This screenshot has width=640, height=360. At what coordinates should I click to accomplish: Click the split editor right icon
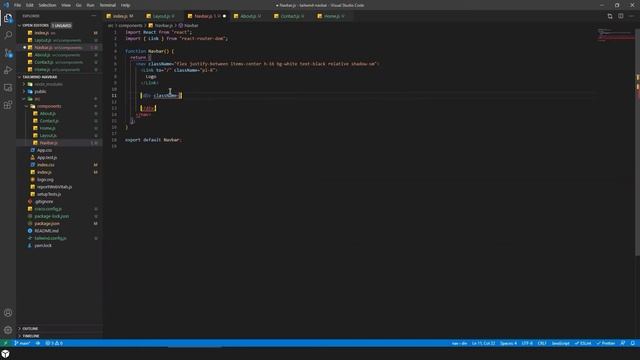pos(620,16)
